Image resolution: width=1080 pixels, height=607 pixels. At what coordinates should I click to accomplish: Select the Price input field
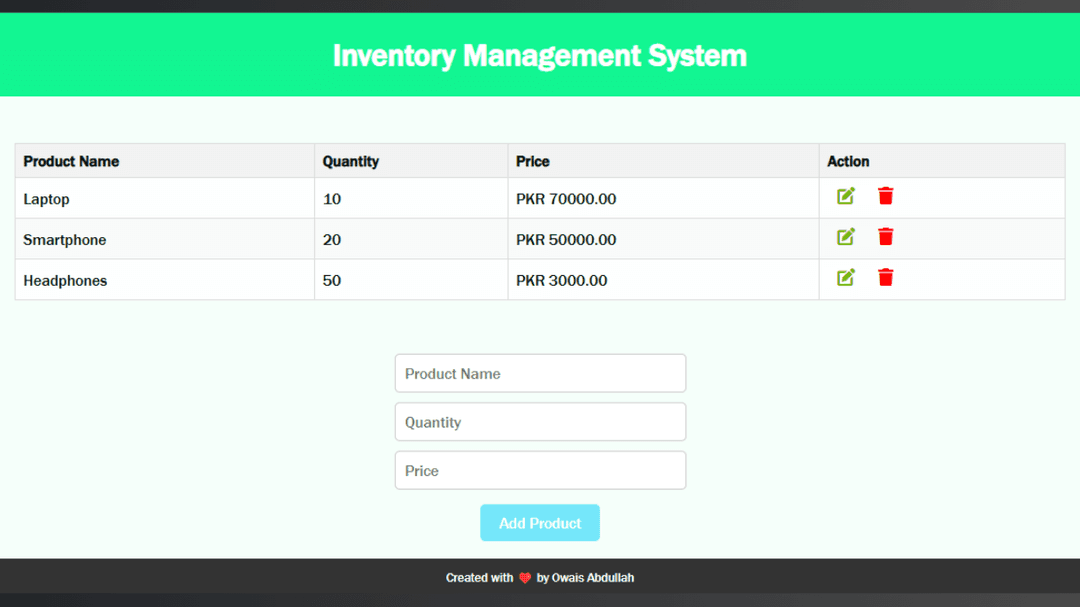[540, 470]
